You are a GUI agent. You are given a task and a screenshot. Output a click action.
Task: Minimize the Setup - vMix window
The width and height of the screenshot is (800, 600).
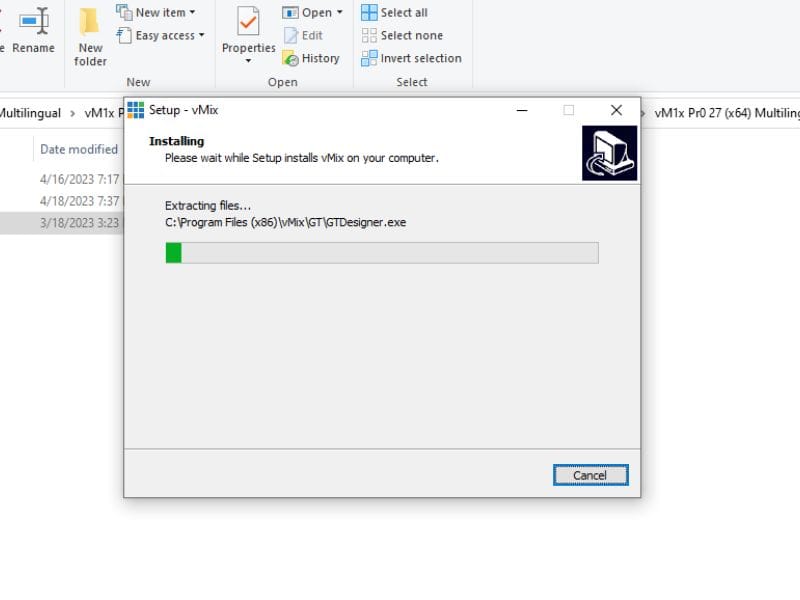tap(522, 110)
